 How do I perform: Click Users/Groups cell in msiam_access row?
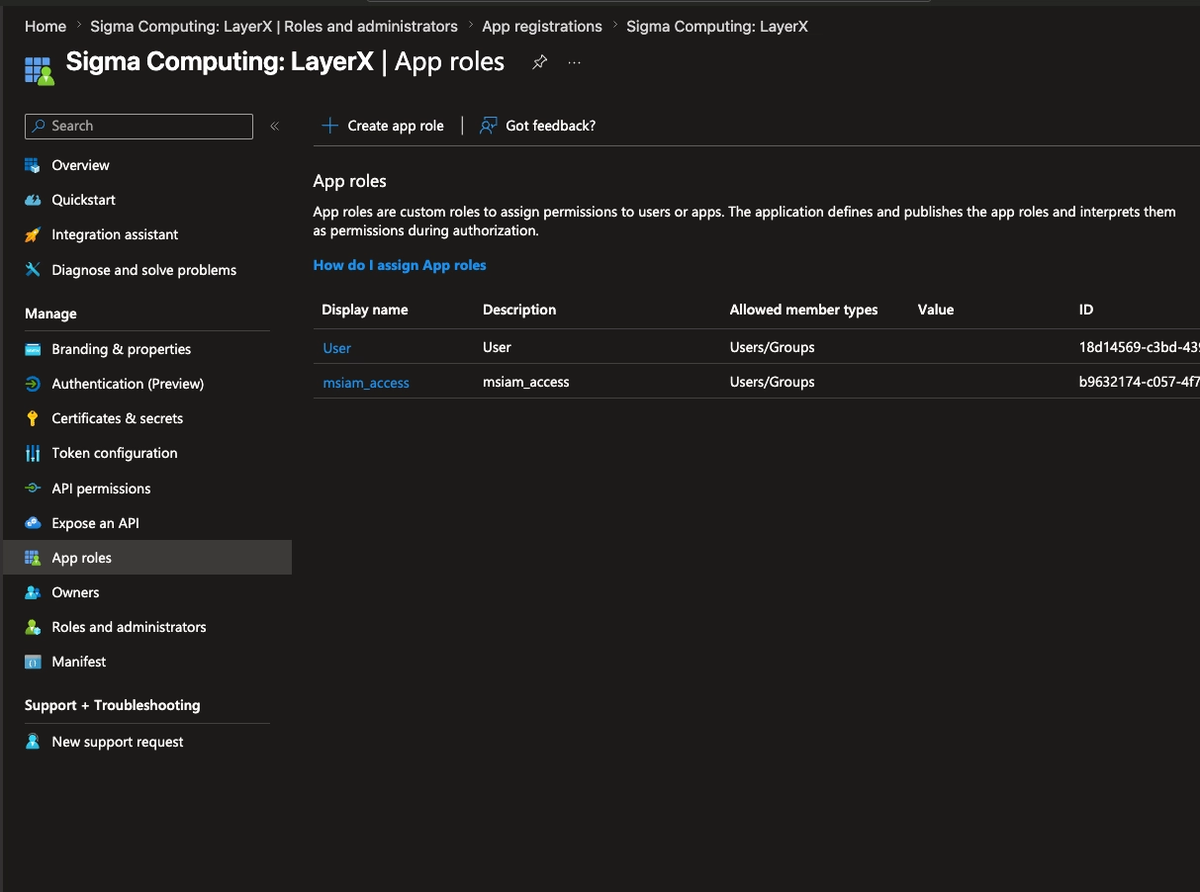pos(772,382)
